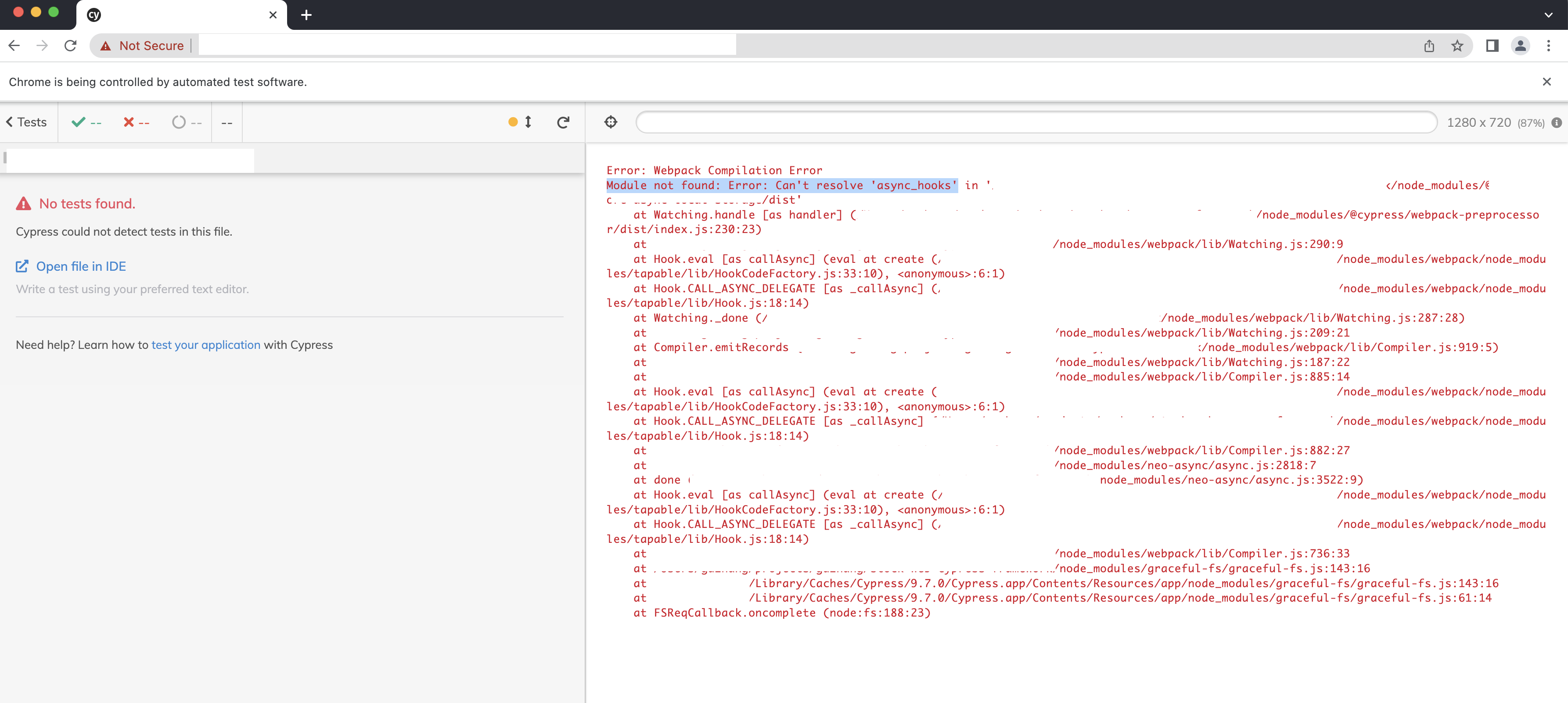Open the browser share icon
1568x703 pixels.
pos(1428,46)
